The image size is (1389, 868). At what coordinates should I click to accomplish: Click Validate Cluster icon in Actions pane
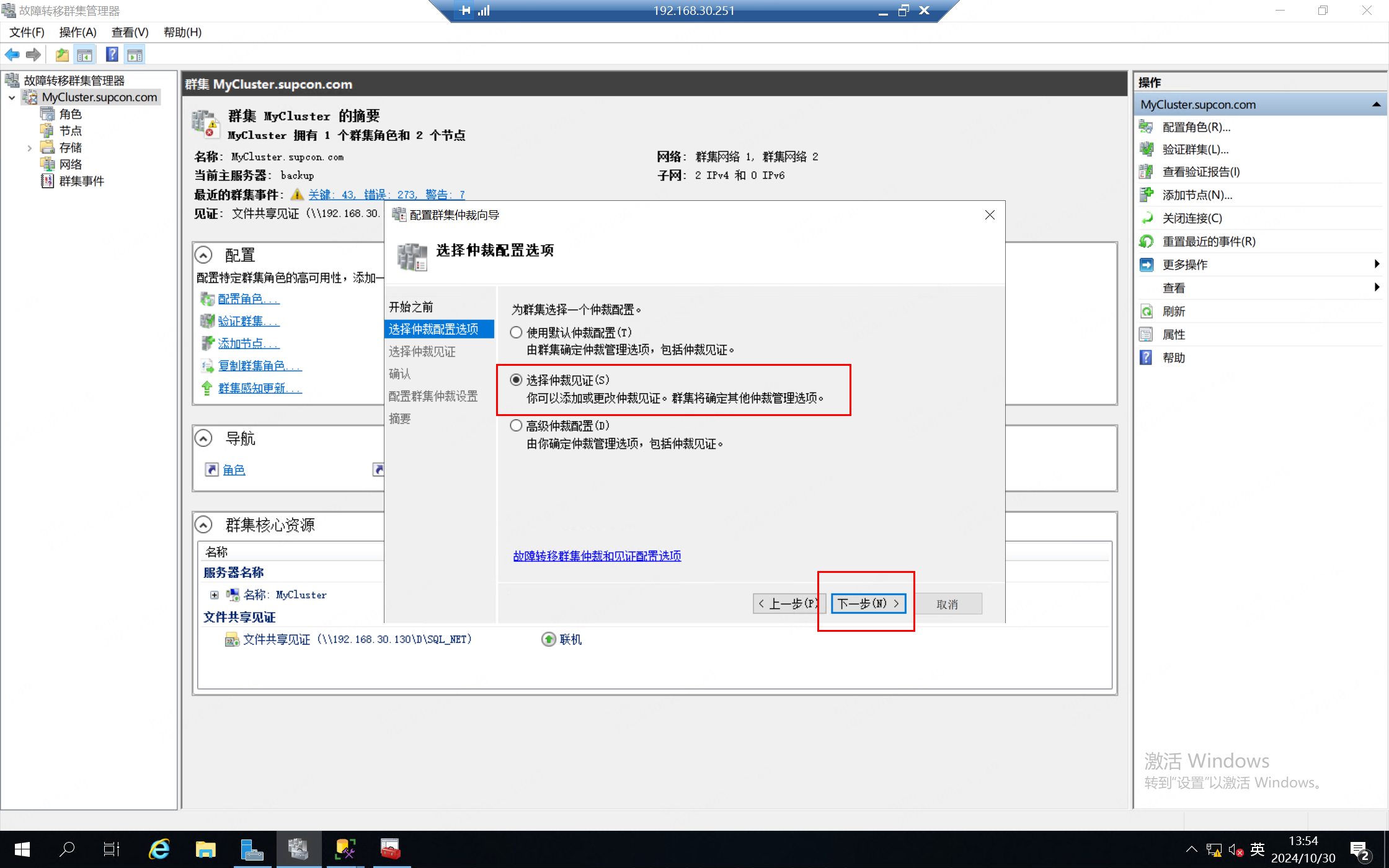click(1147, 149)
